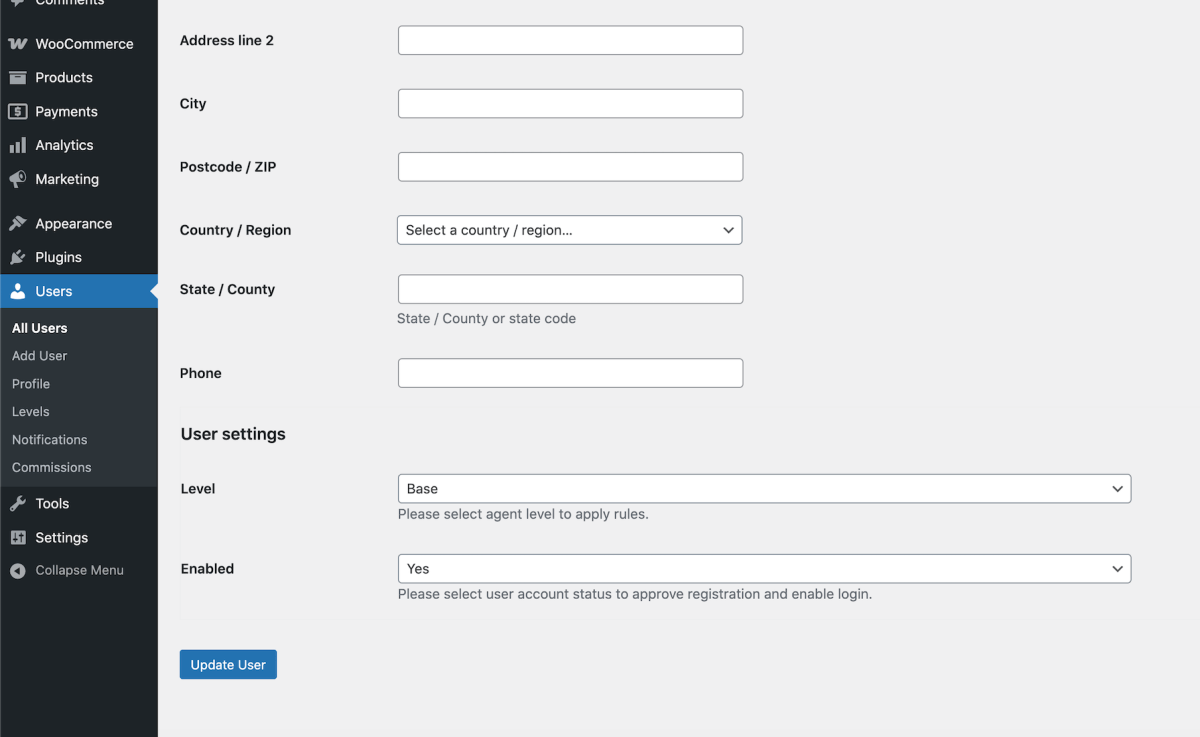Click the Appearance paintbrush icon
The image size is (1200, 737).
pos(17,224)
